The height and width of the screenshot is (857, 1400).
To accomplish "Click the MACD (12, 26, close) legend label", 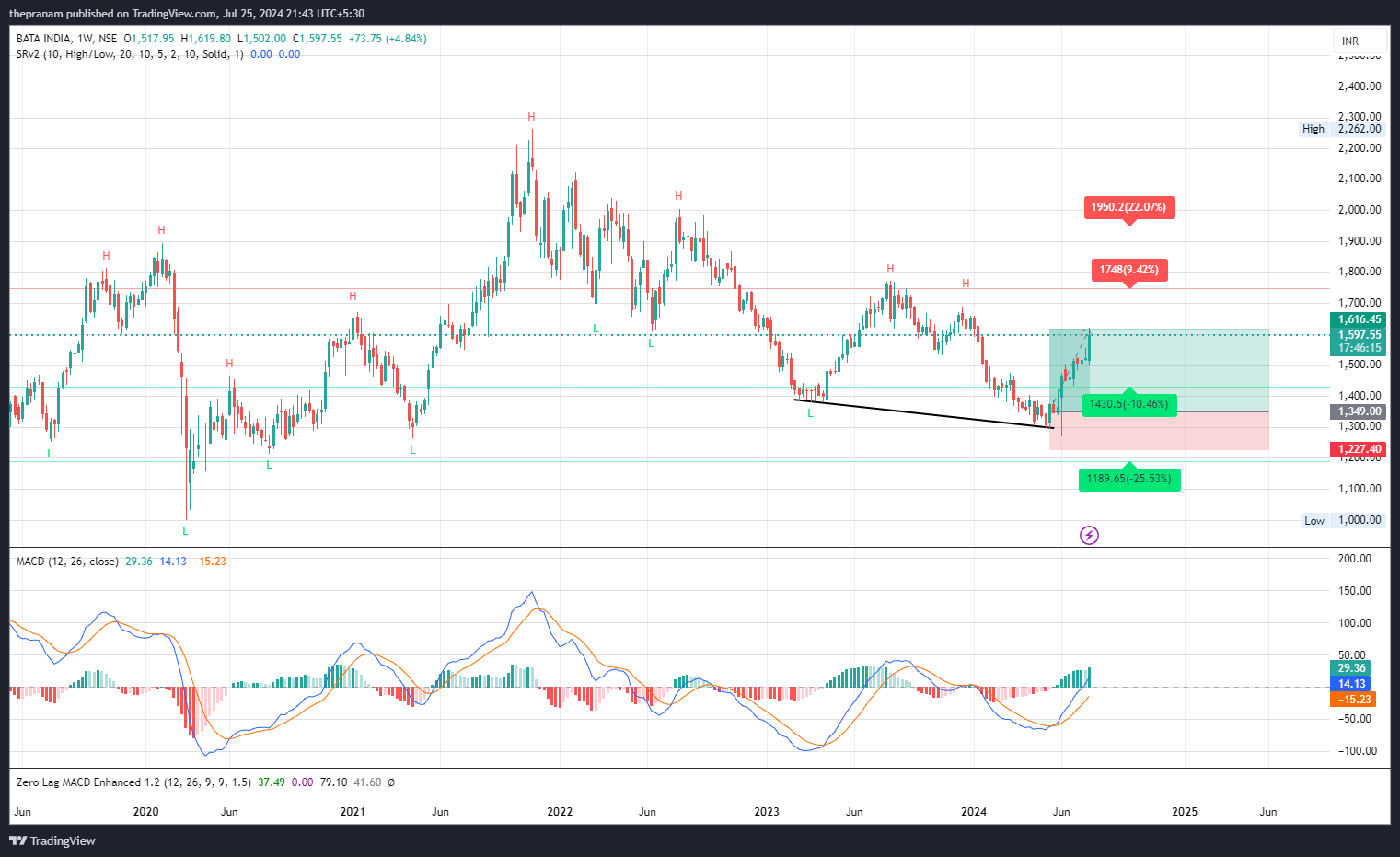I will (67, 562).
